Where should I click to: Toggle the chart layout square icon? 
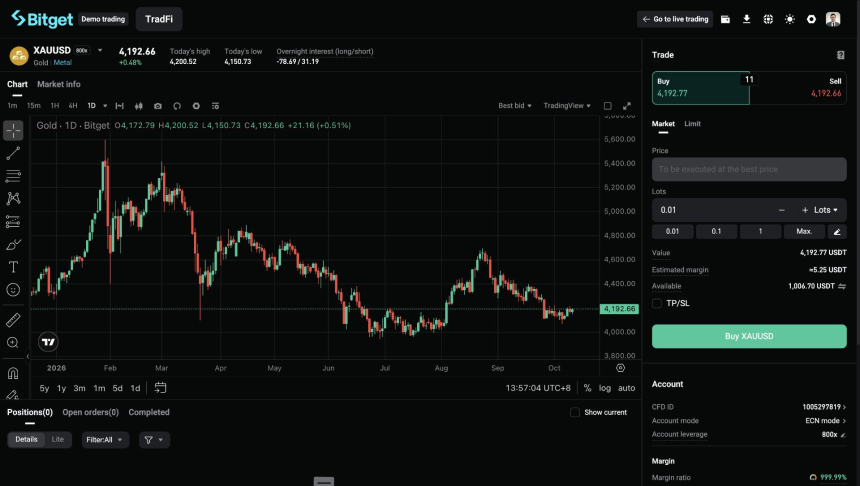point(608,106)
